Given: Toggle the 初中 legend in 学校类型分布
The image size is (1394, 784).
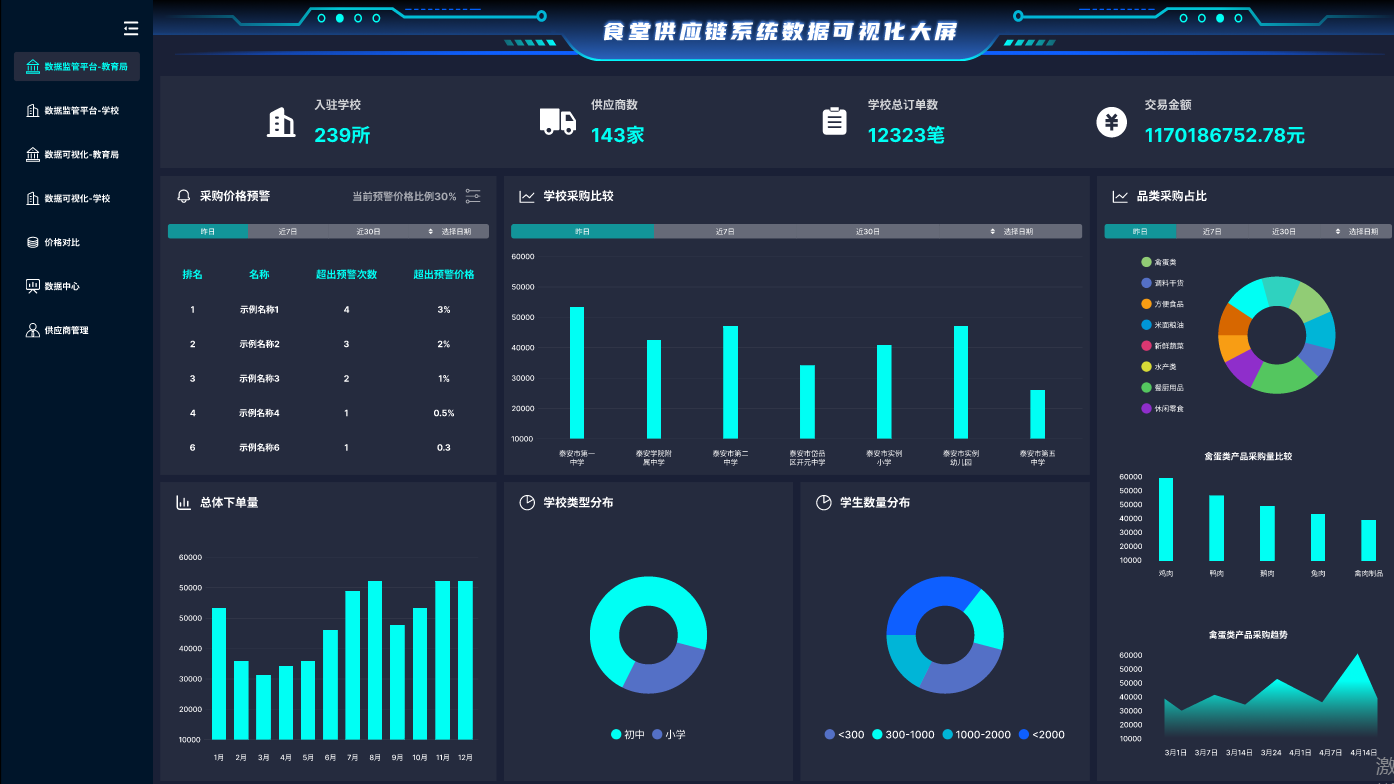Looking at the screenshot, I should point(627,735).
